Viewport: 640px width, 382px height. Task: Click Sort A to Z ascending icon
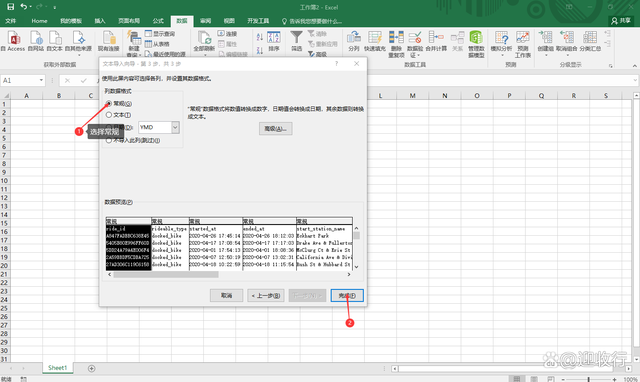260,37
